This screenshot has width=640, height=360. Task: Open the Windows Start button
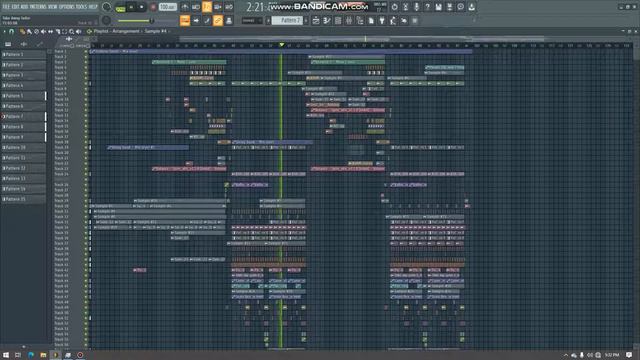[6, 355]
